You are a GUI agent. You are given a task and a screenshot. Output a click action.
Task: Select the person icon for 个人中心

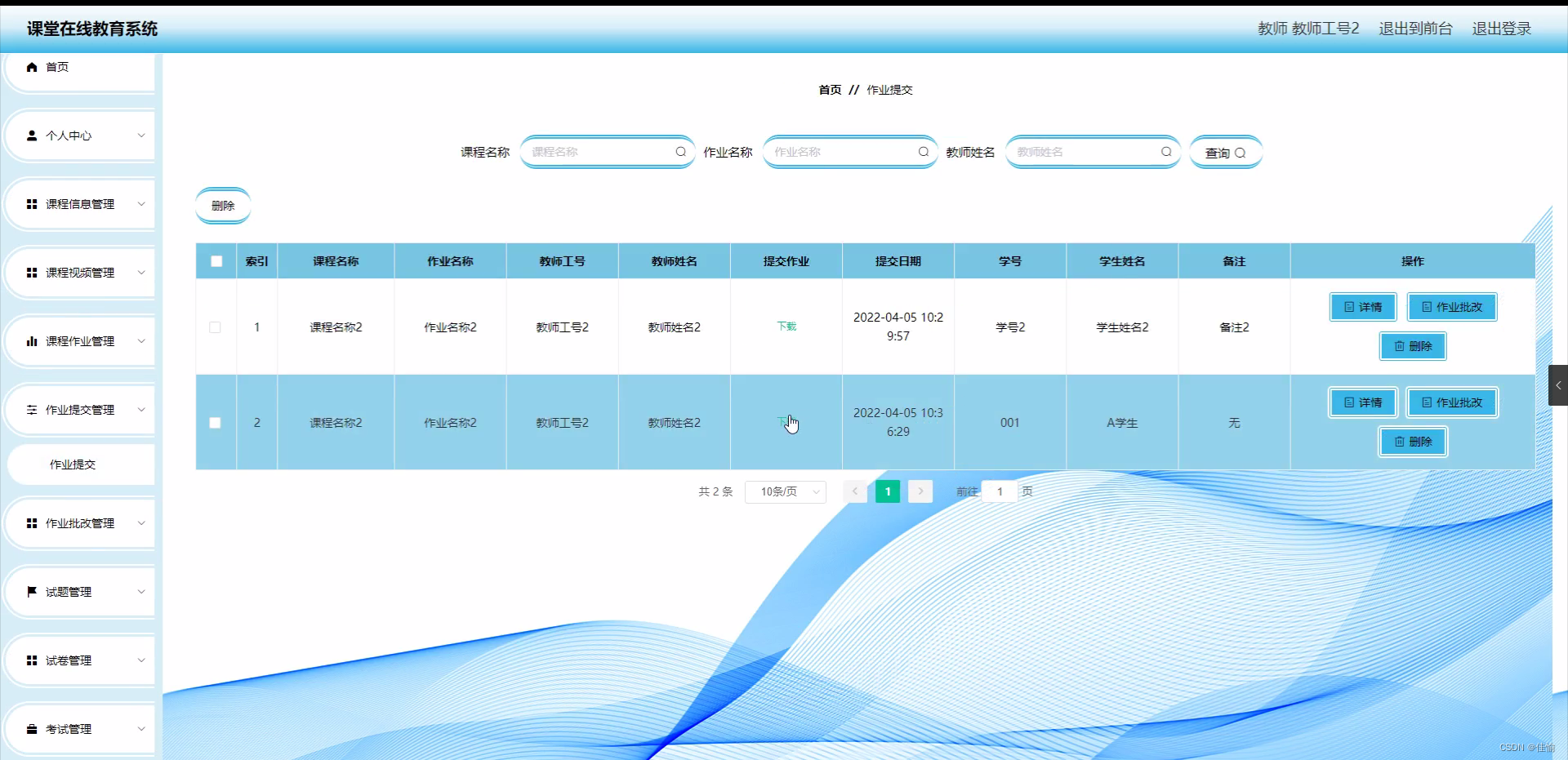[x=32, y=136]
